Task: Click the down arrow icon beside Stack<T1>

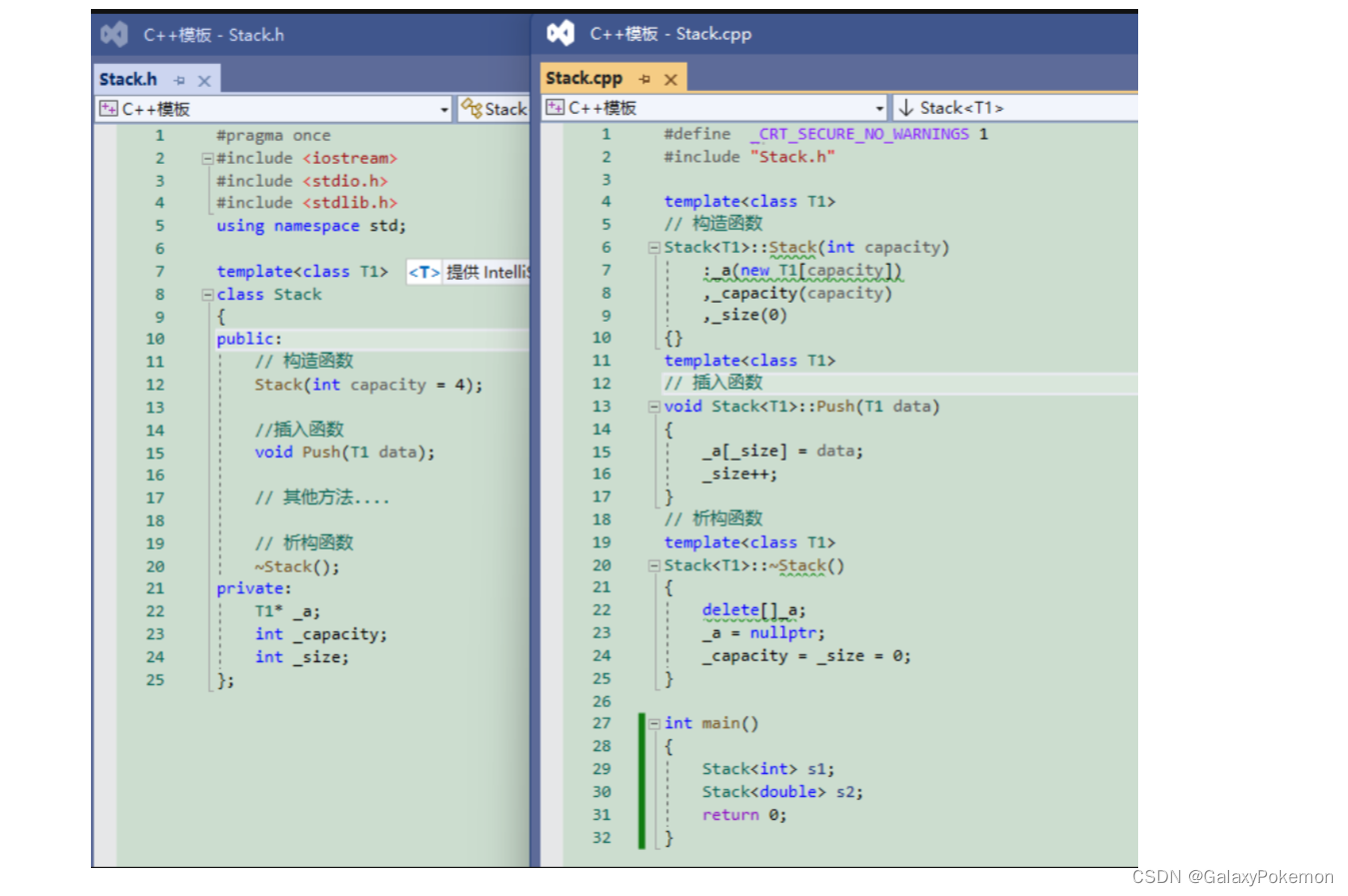Action: 906,107
